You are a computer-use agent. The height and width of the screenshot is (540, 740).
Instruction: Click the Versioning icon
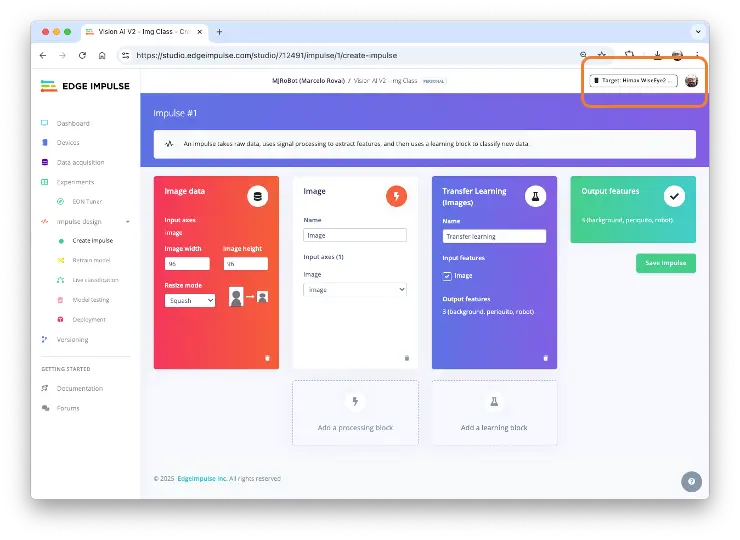point(44,339)
